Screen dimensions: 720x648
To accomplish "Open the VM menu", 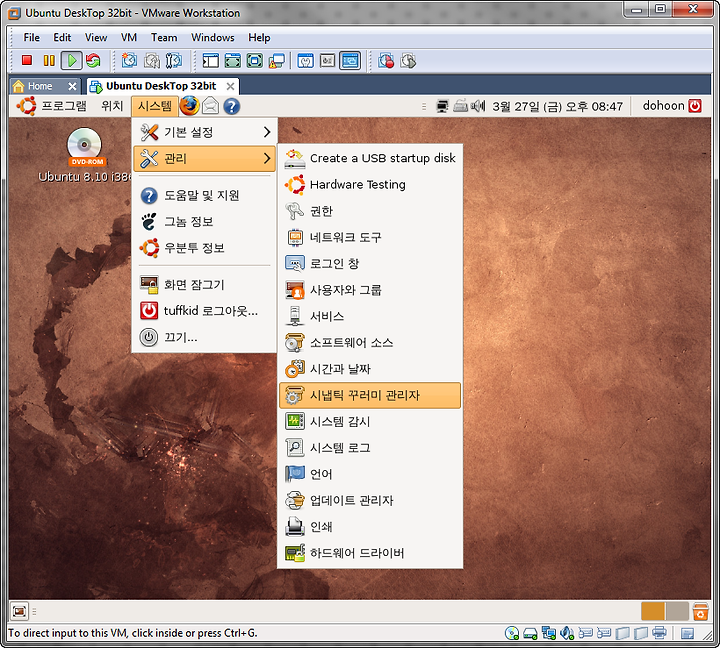I will 129,38.
